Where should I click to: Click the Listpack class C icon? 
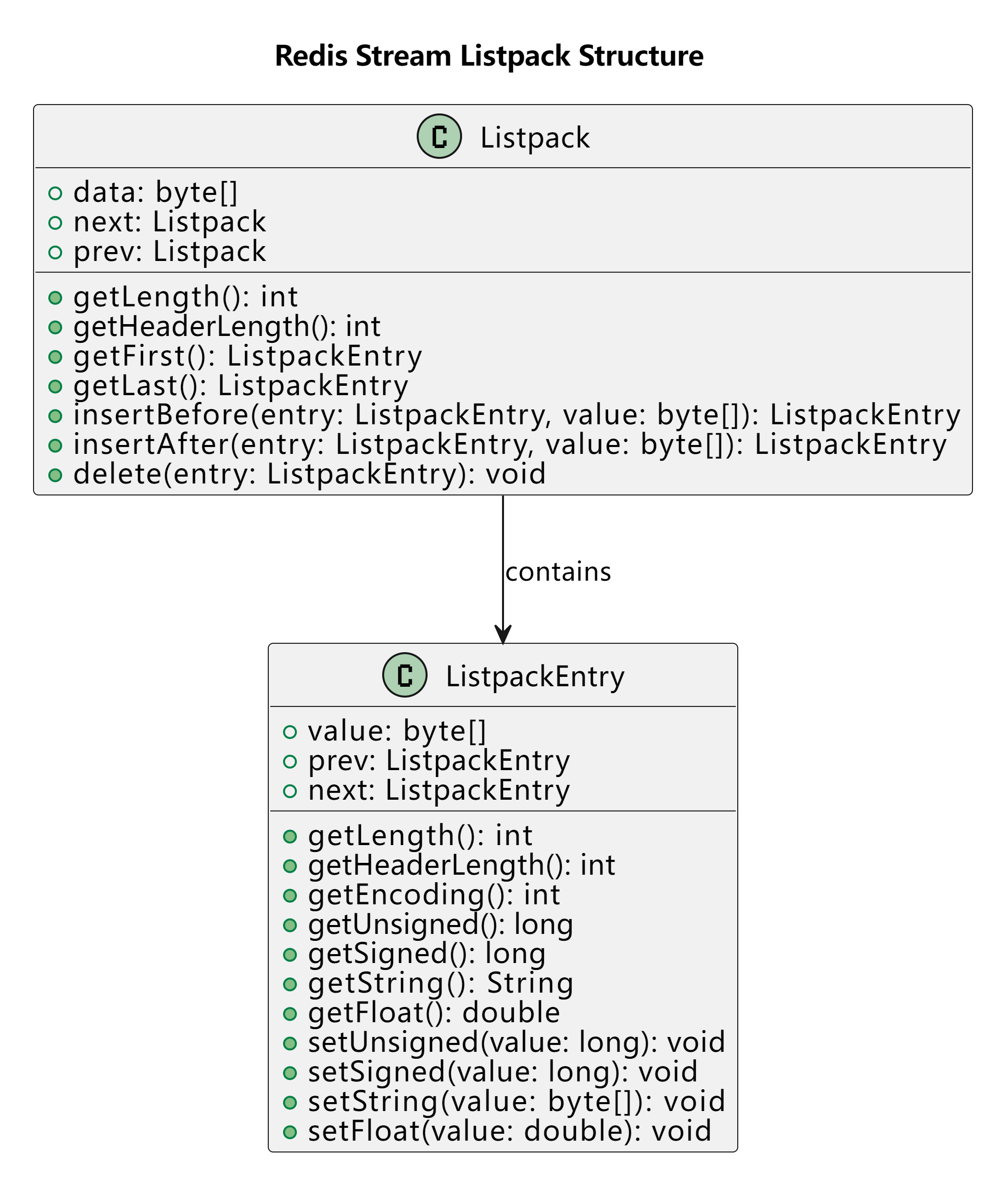click(x=439, y=136)
